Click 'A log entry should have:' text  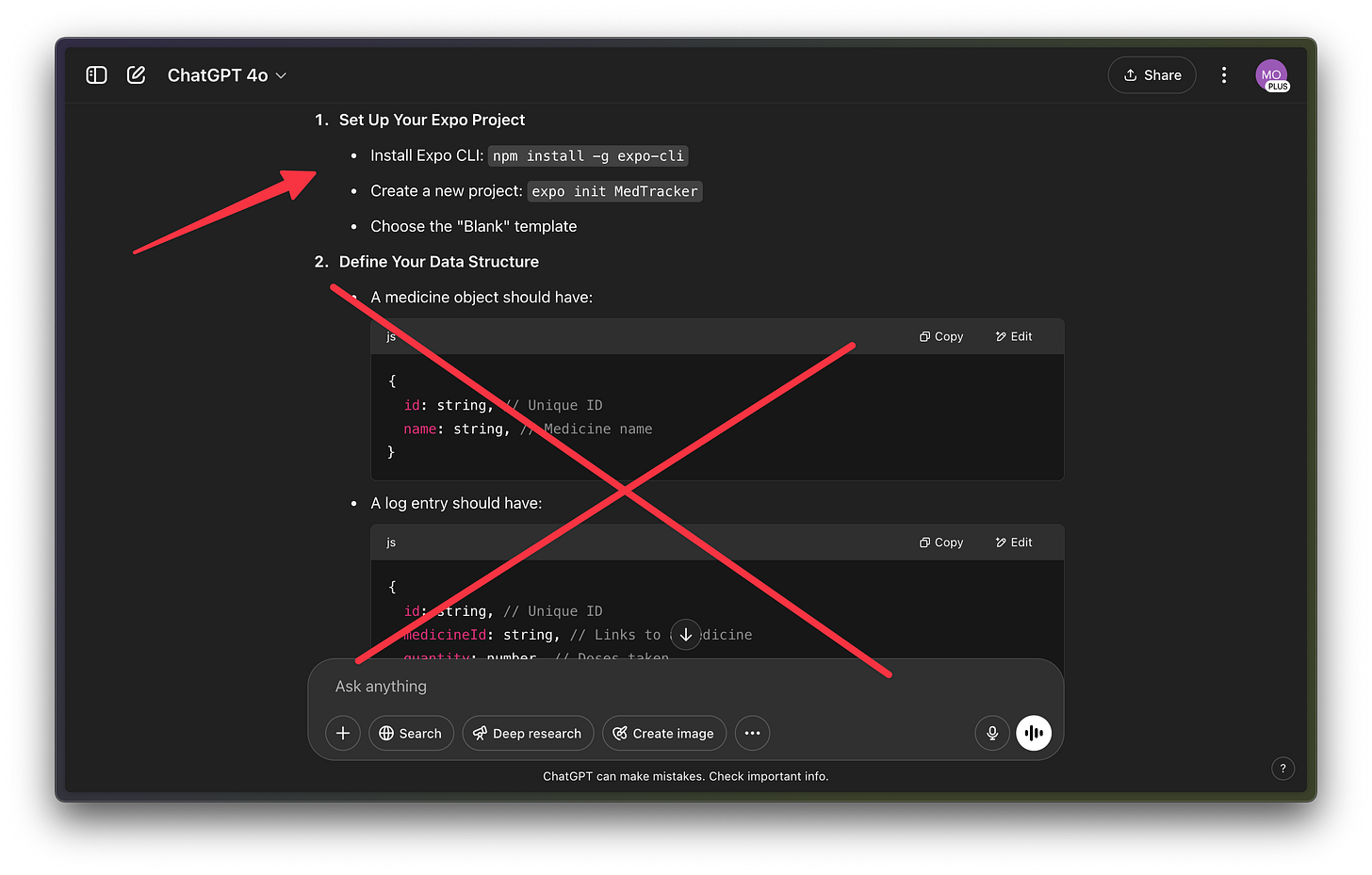[456, 503]
